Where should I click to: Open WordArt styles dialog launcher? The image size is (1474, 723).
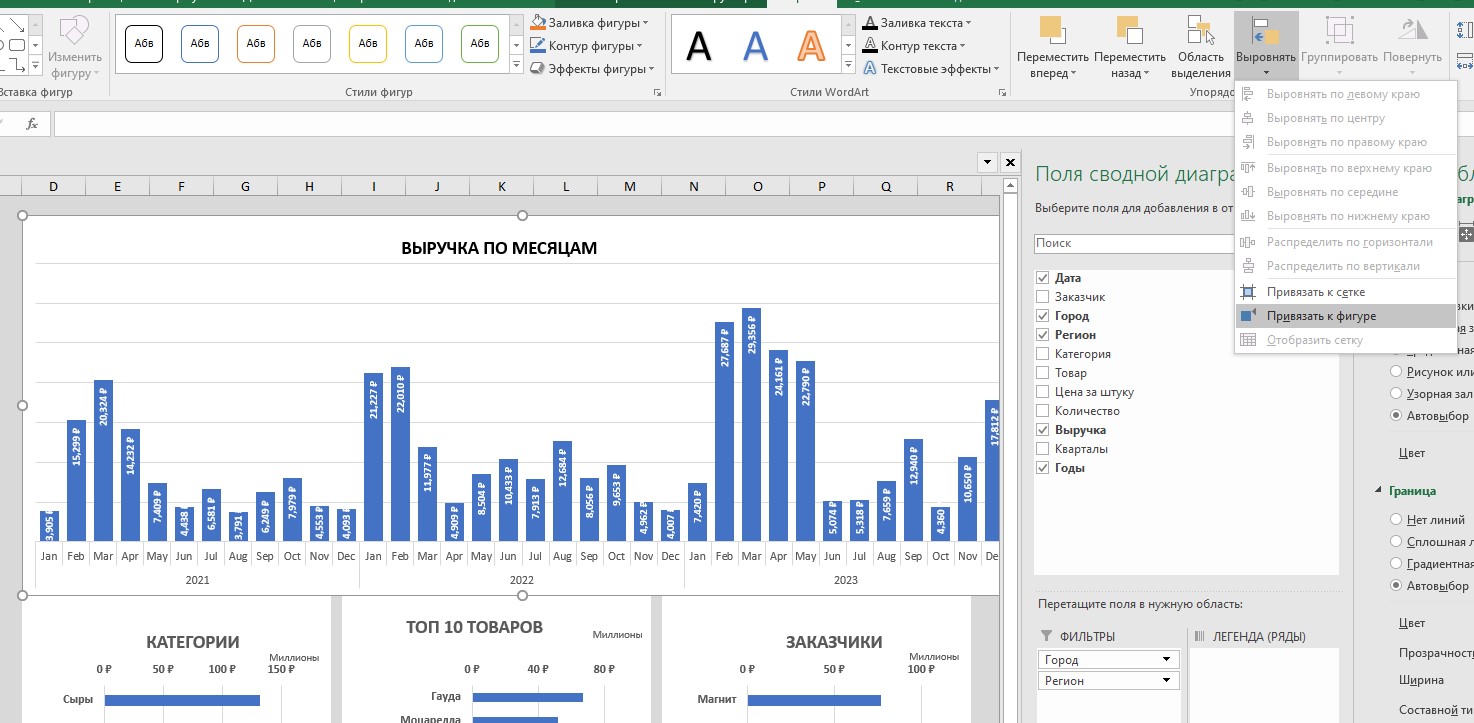click(x=1002, y=93)
